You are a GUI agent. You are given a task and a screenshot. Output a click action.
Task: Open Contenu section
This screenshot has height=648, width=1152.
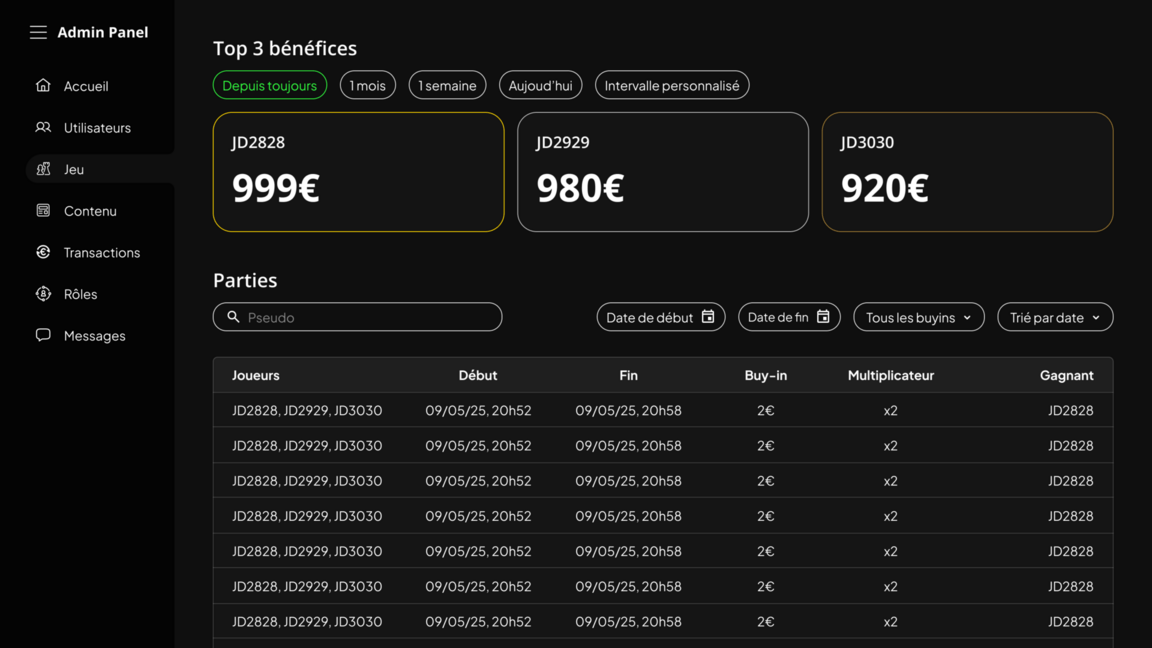point(90,211)
